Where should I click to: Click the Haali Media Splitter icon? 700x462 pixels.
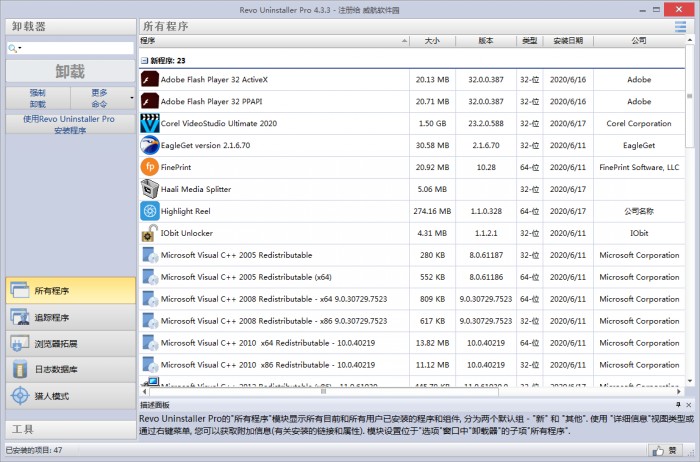pyautogui.click(x=149, y=189)
